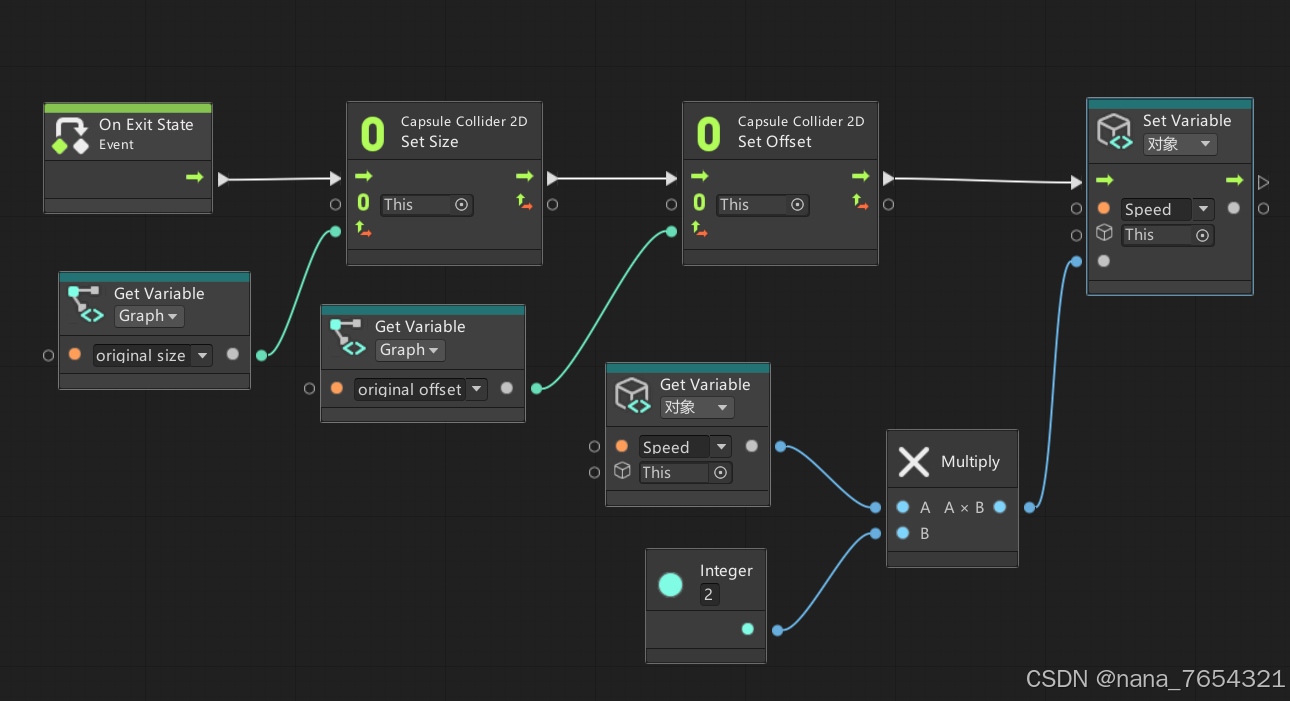The width and height of the screenshot is (1290, 701).
Task: Click the Integer value field showing 2
Action: tap(708, 594)
